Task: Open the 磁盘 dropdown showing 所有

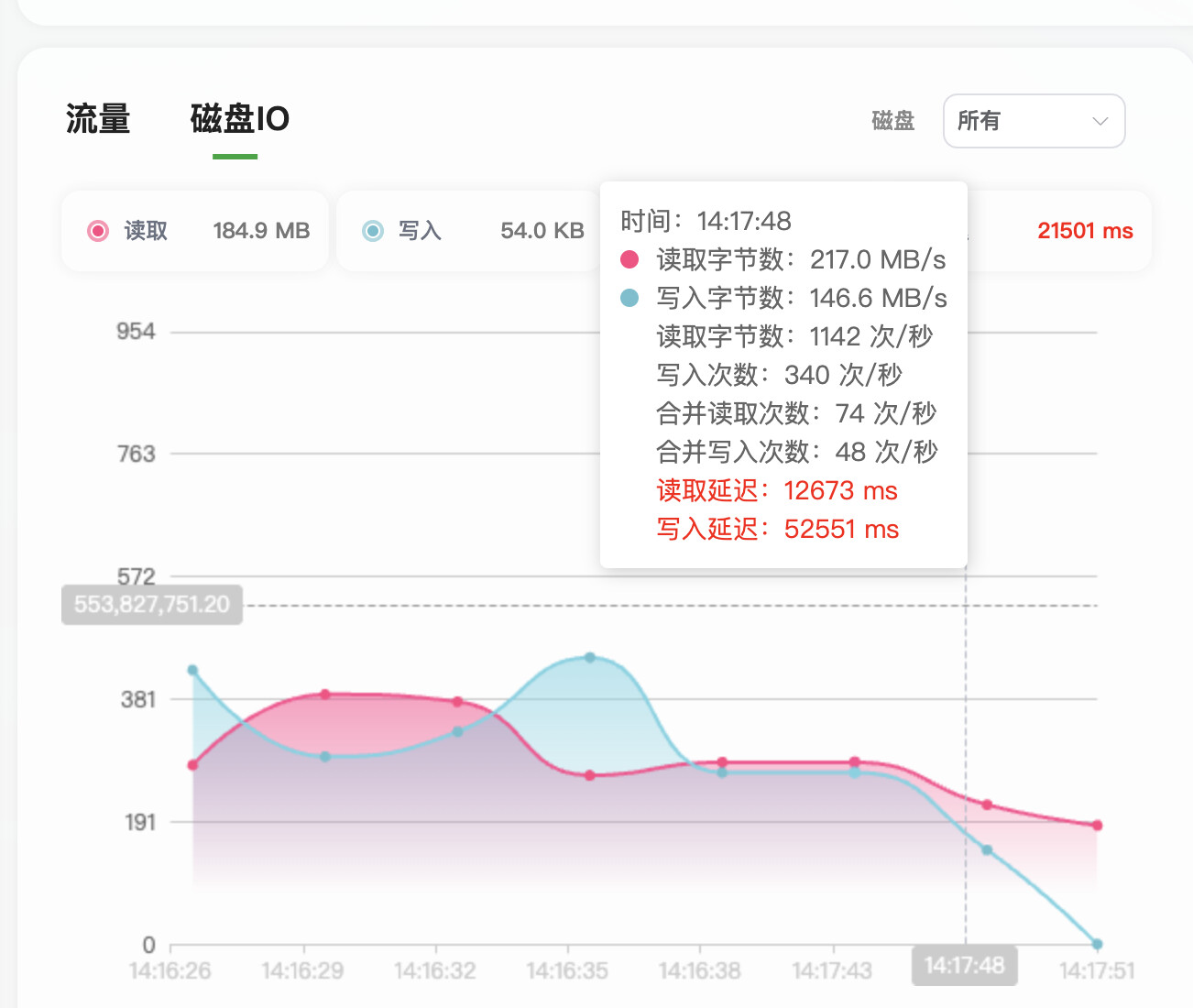Action: [x=1034, y=121]
